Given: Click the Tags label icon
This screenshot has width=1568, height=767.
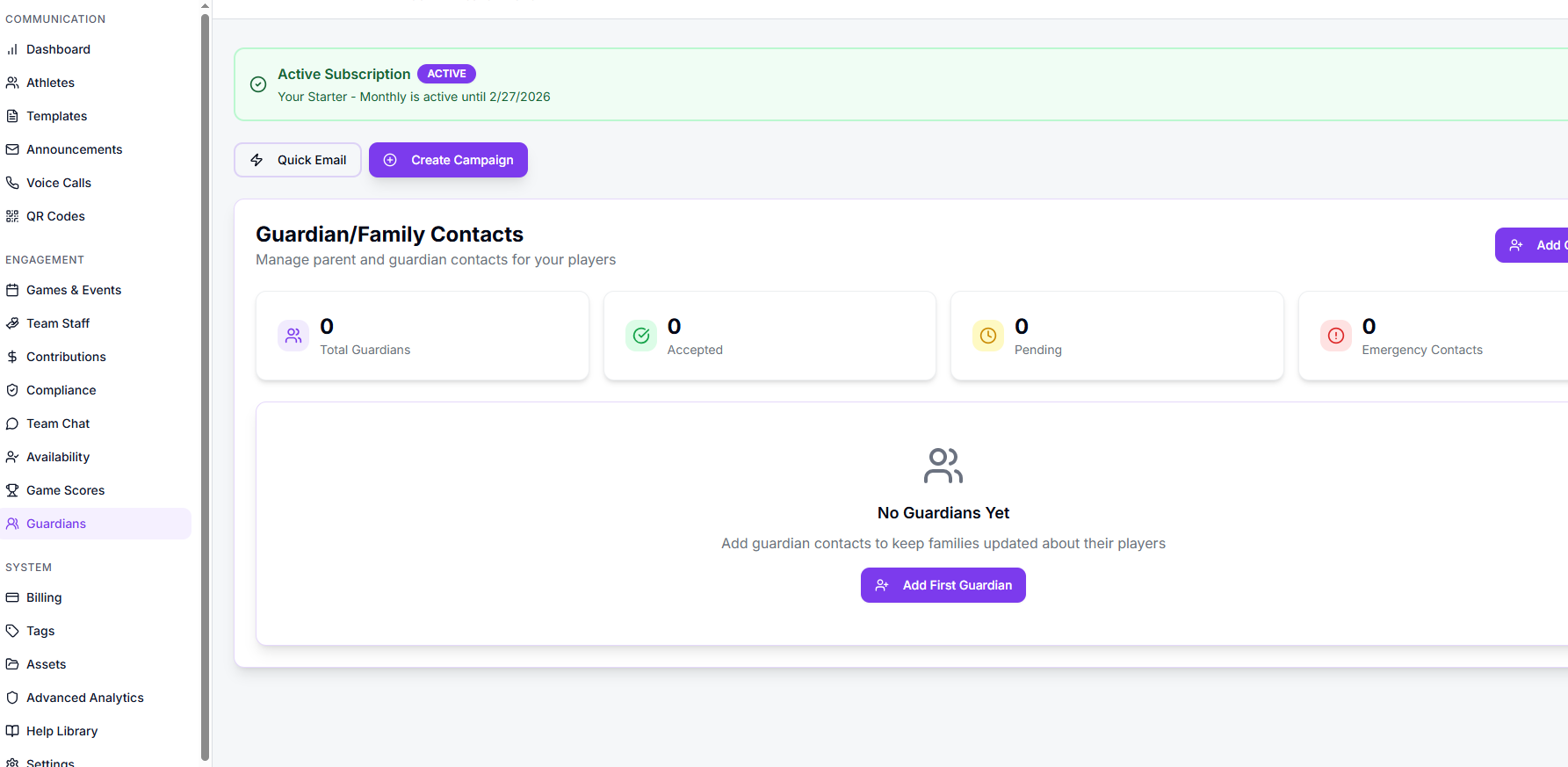Looking at the screenshot, I should pyautogui.click(x=12, y=631).
